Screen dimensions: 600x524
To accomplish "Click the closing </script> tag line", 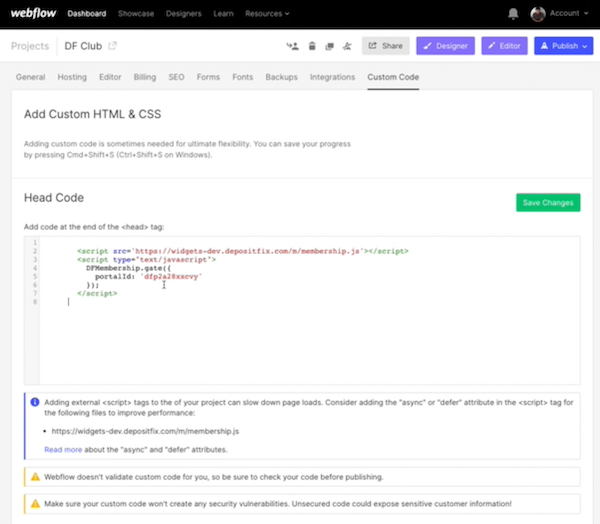I will point(97,294).
